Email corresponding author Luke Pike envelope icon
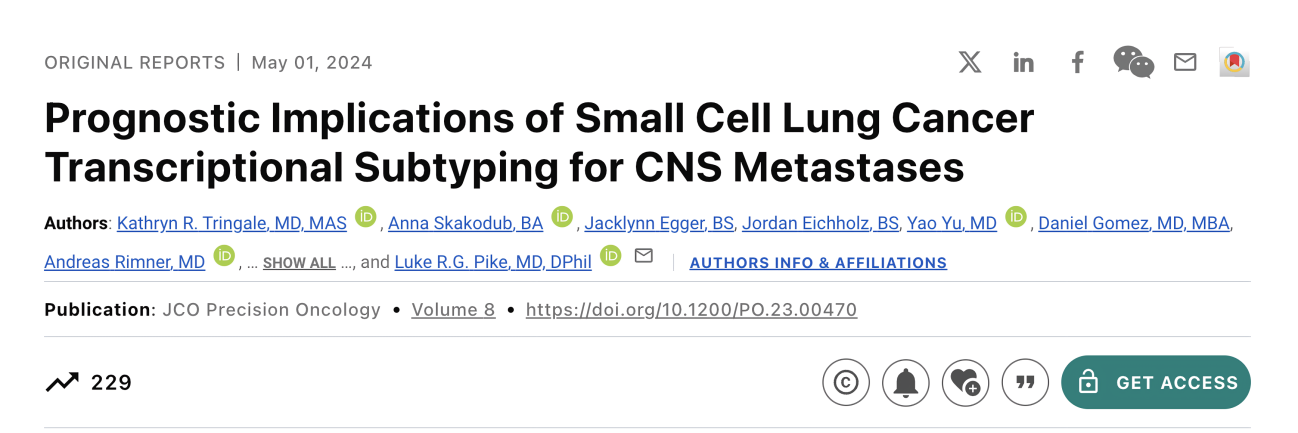This screenshot has width=1298, height=433. tap(644, 256)
